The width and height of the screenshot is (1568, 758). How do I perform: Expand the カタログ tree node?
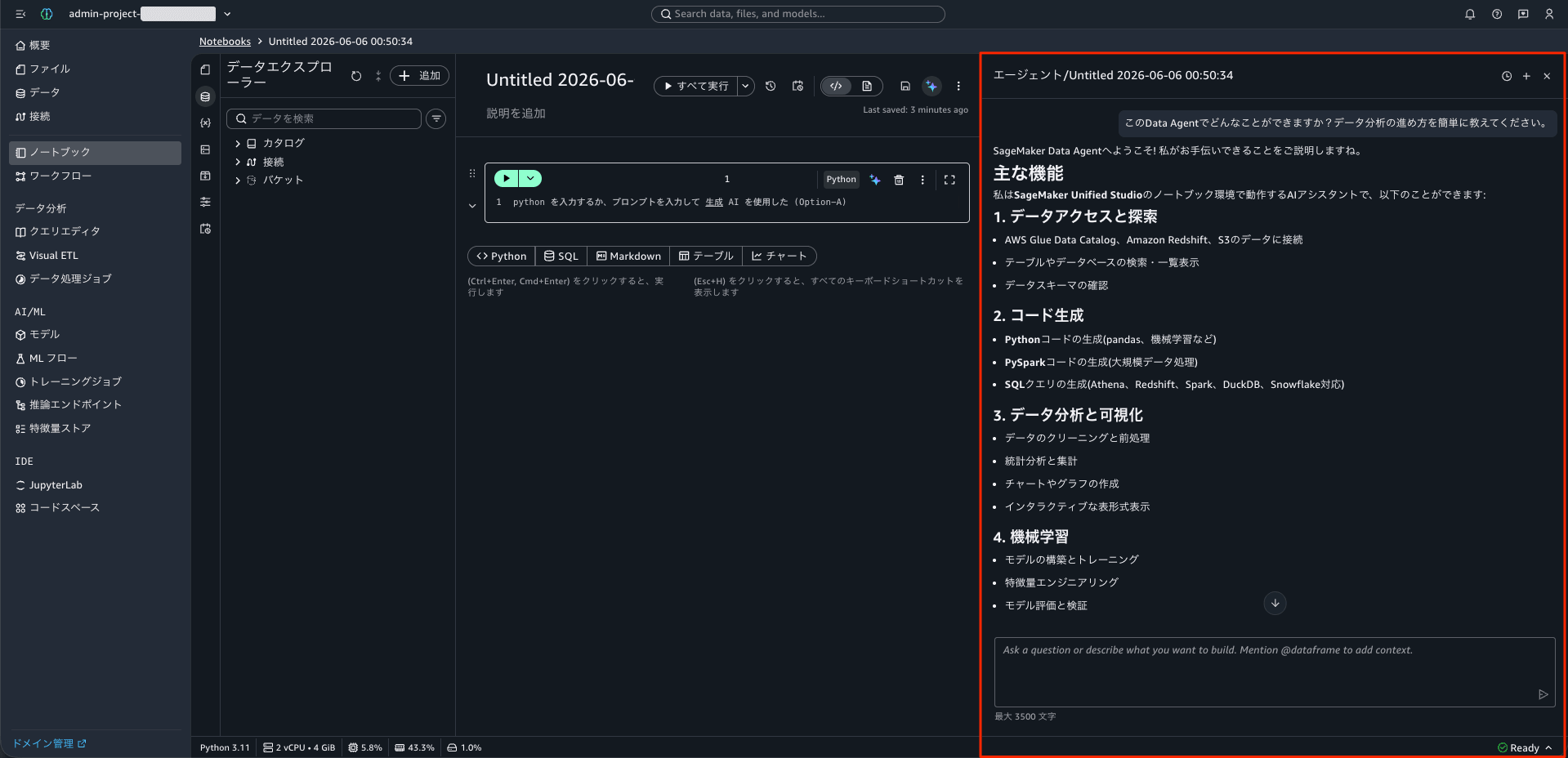238,144
